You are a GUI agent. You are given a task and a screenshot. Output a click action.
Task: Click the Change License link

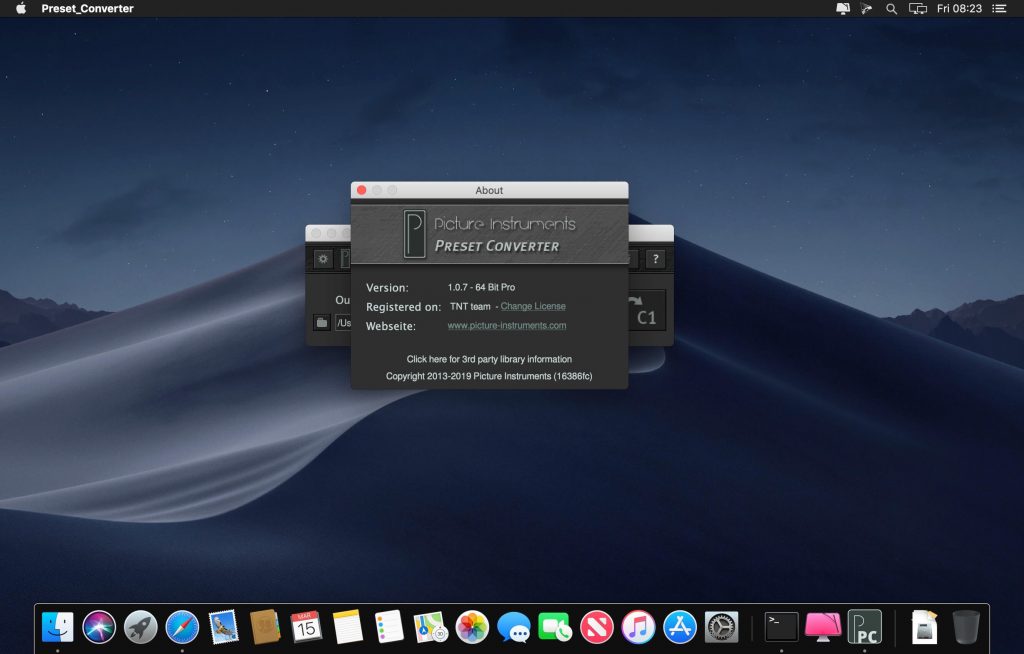[534, 307]
